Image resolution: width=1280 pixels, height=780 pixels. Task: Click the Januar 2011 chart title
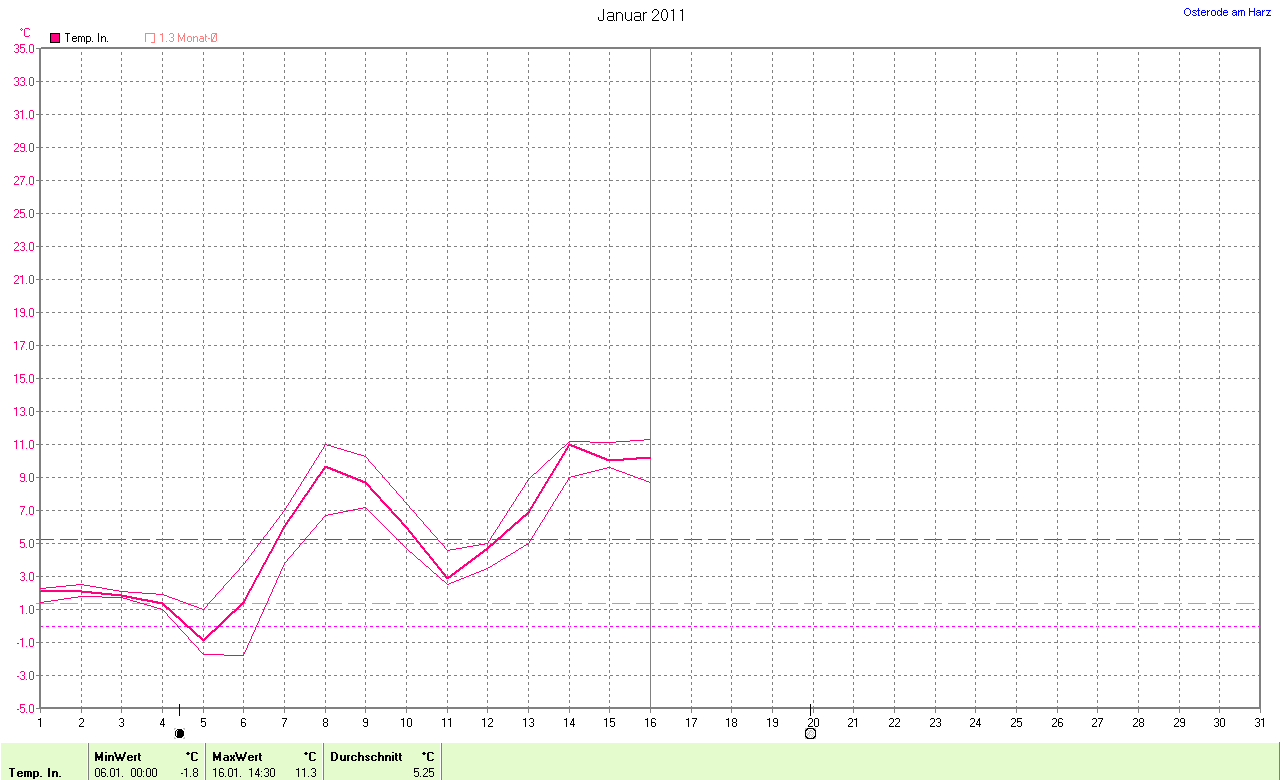[x=641, y=15]
